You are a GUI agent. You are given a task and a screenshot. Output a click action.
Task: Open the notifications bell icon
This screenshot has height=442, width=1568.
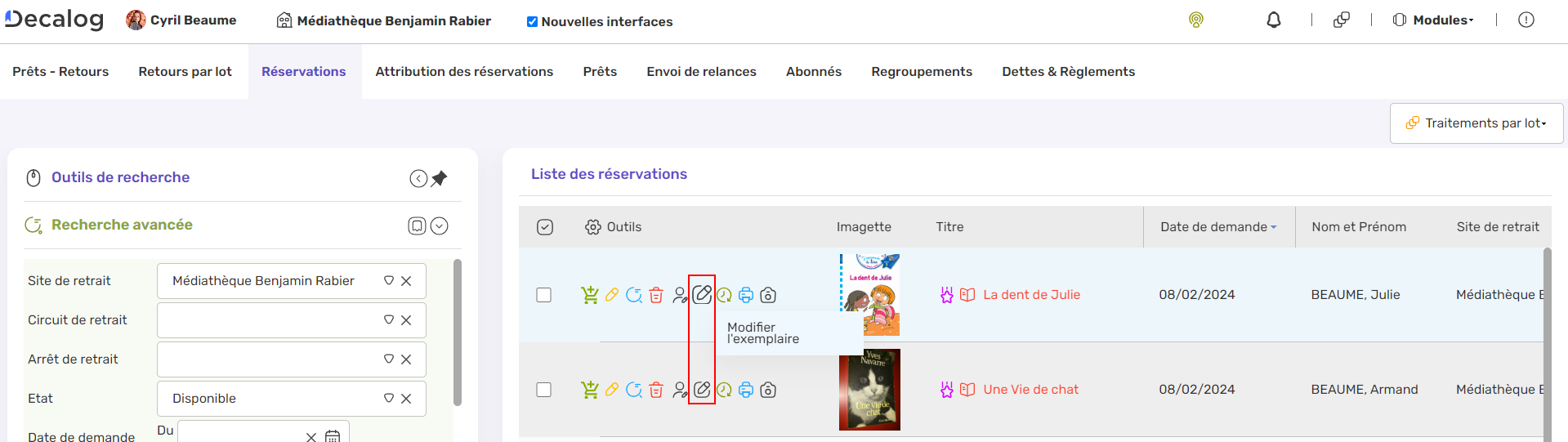point(1273,20)
